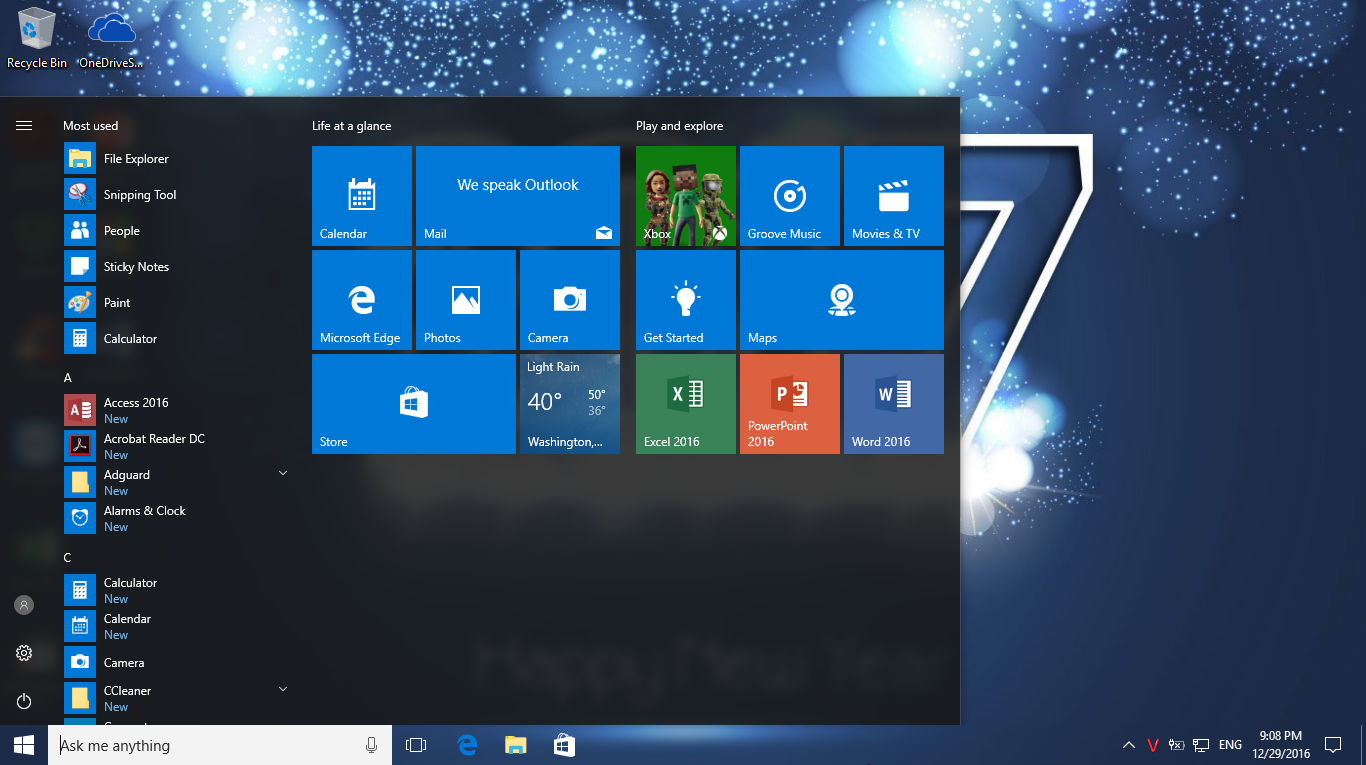Open the Mail tile

point(518,196)
